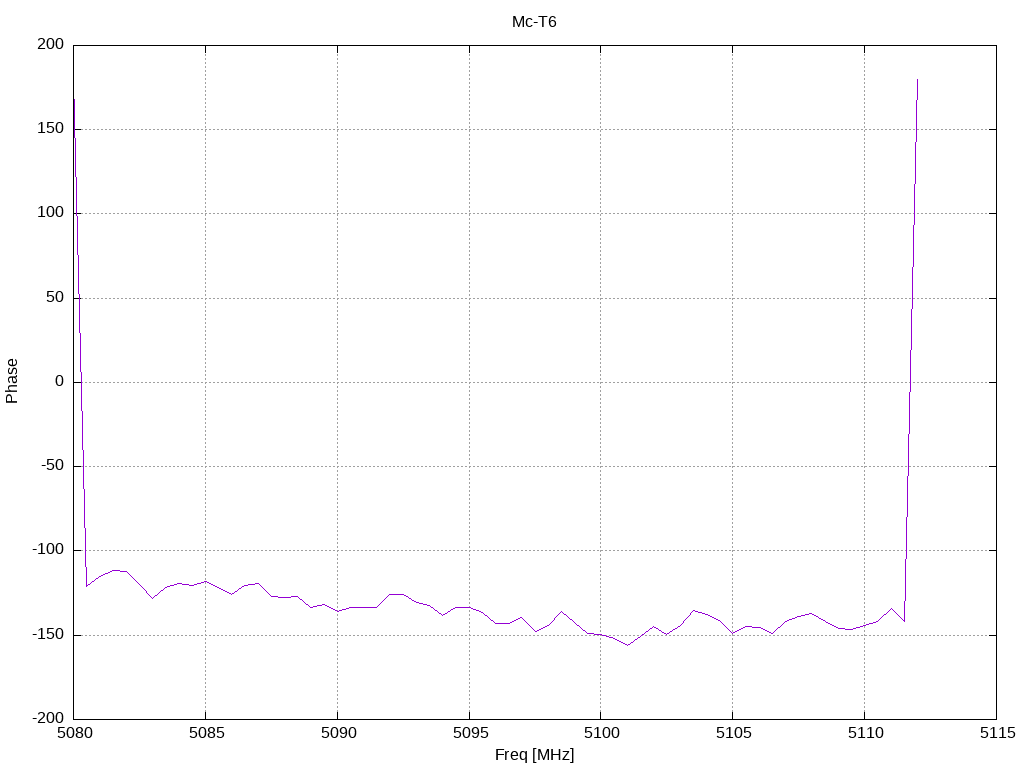This screenshot has width=1024, height=768.
Task: Select the 150 y-axis tick label
Action: pyautogui.click(x=53, y=129)
